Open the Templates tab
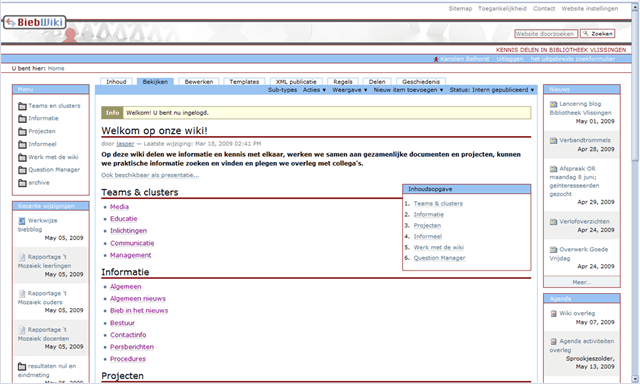The height and width of the screenshot is (384, 640). [x=244, y=82]
